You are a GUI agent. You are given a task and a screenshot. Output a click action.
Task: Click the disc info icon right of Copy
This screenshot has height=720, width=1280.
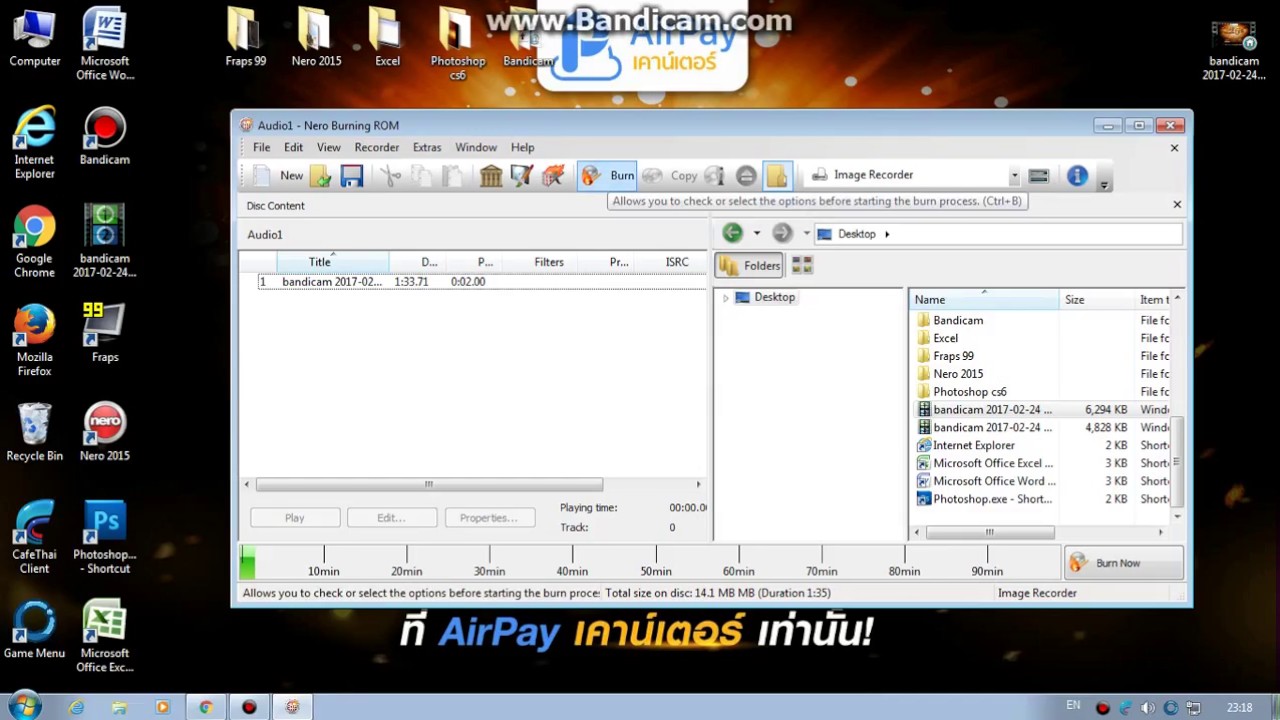pyautogui.click(x=714, y=176)
